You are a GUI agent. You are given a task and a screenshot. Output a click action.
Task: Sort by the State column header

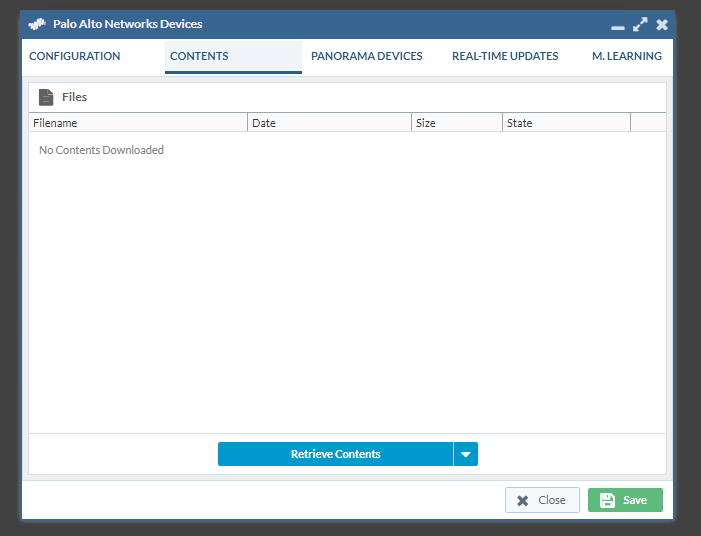(x=566, y=123)
